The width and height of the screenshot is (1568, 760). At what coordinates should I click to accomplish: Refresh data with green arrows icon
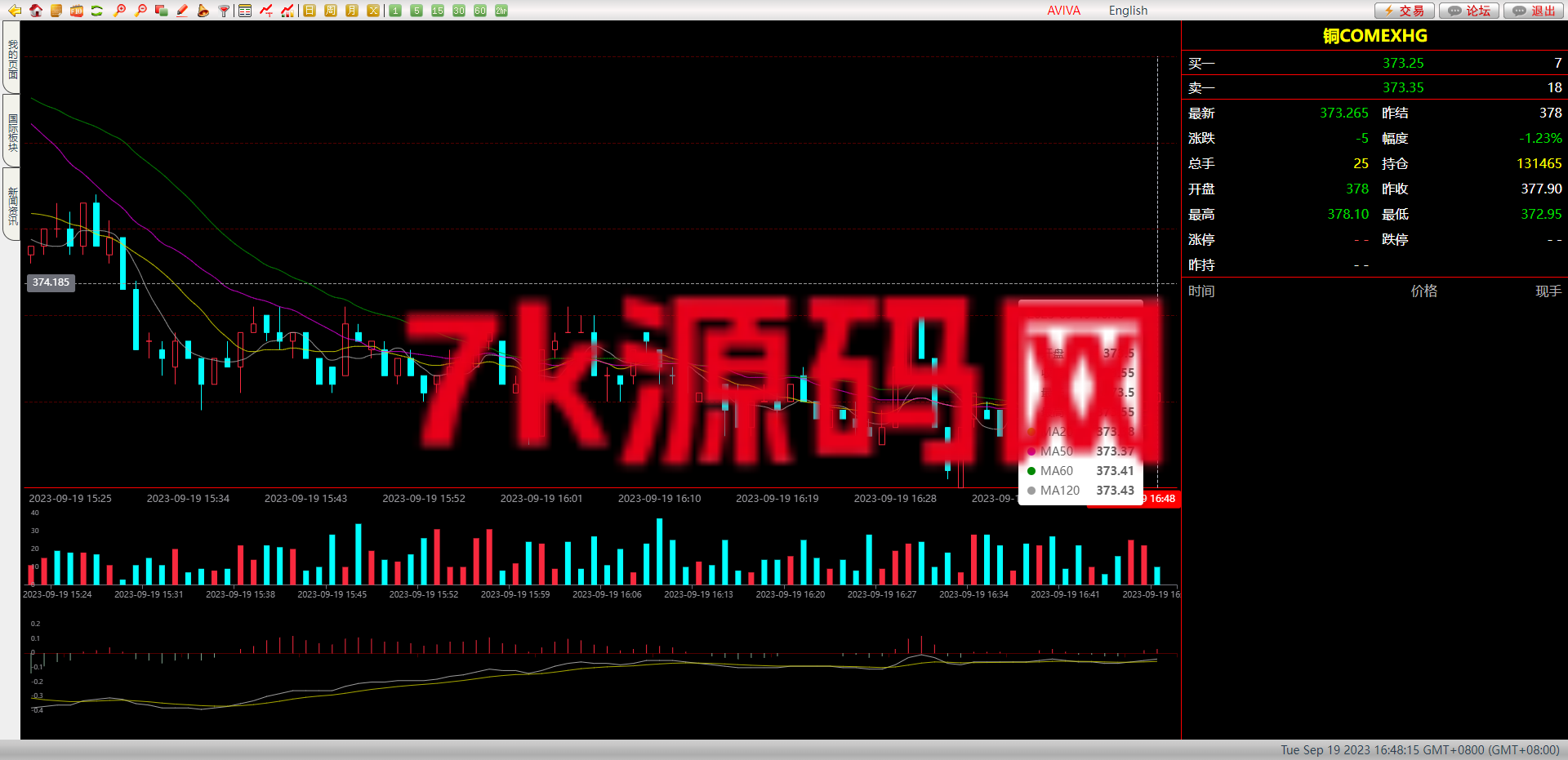click(97, 11)
